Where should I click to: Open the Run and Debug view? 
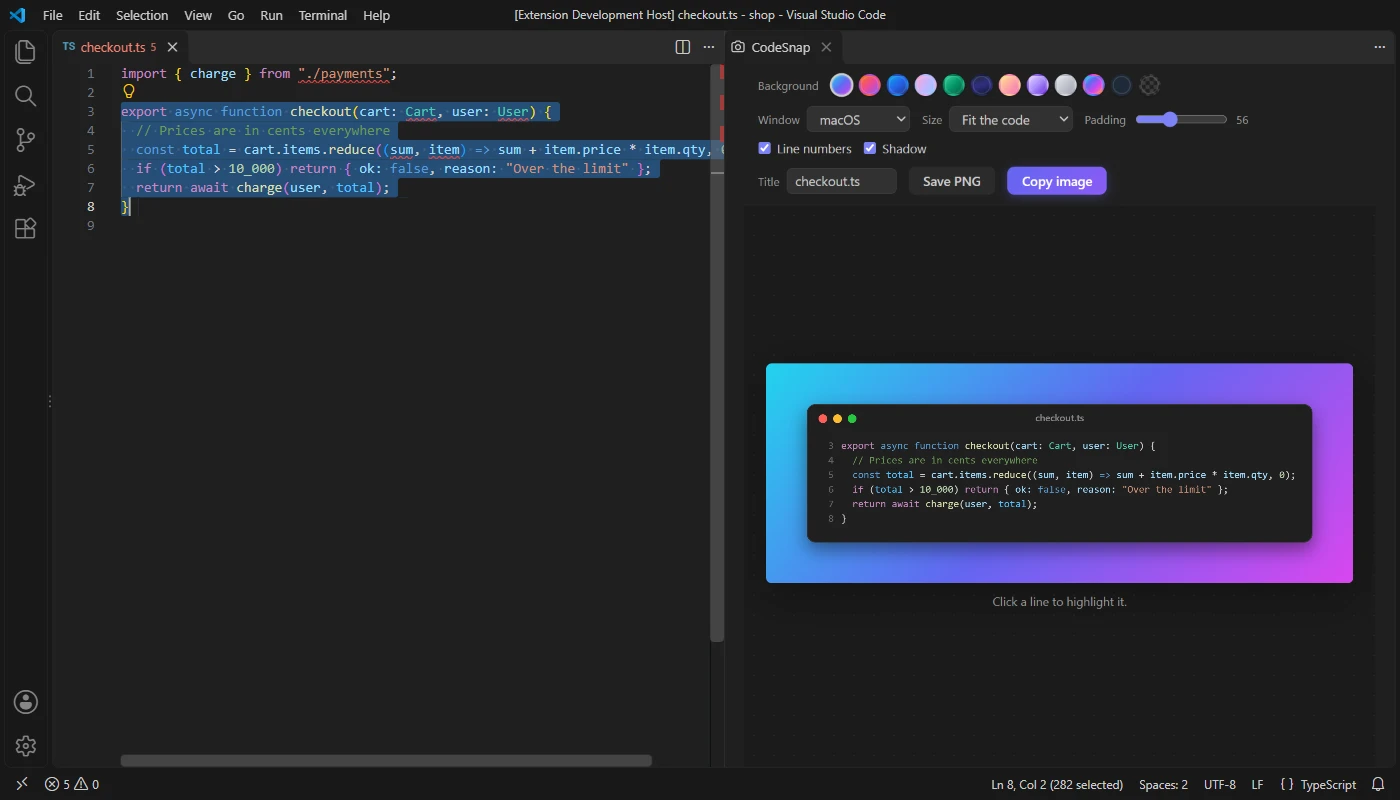click(x=26, y=185)
